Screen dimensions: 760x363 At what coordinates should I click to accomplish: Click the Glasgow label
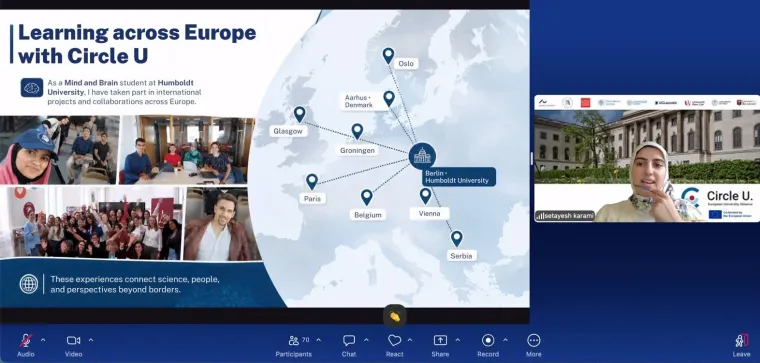coord(288,131)
